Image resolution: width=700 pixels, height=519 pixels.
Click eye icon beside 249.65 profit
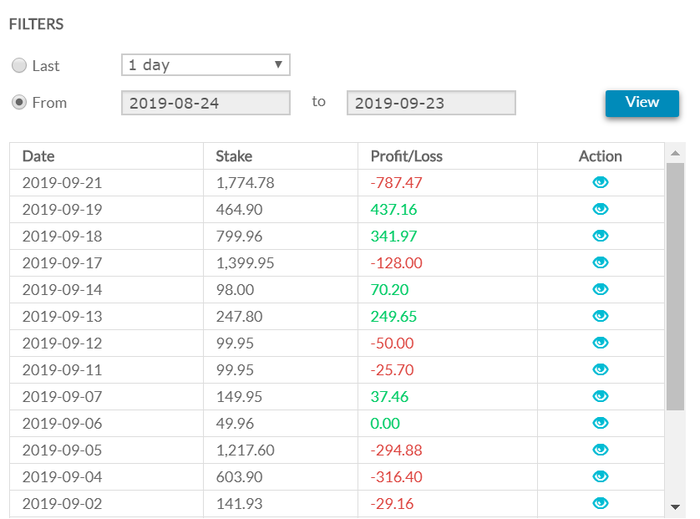[x=600, y=316]
